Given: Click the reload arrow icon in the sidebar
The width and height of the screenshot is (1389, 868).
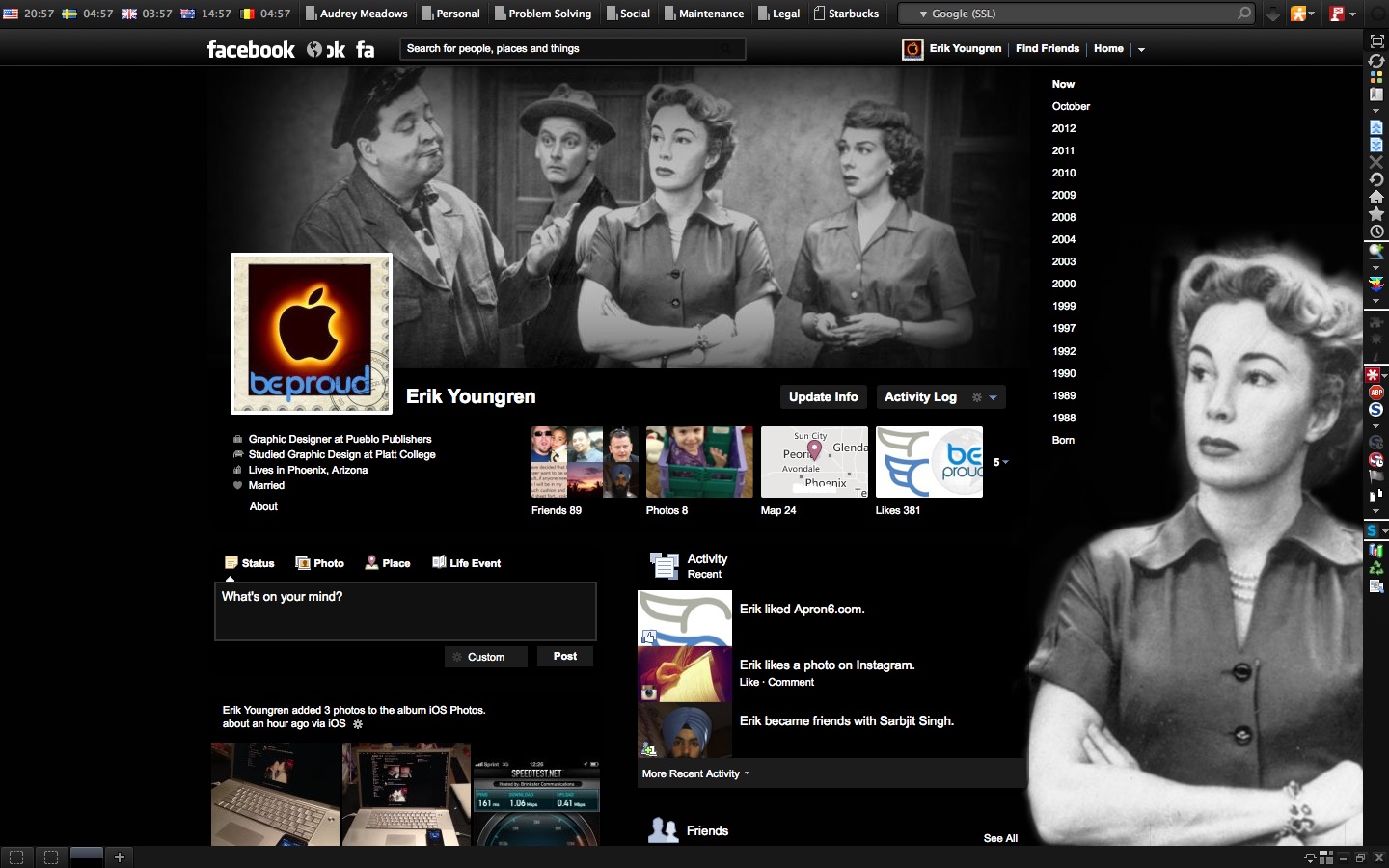Looking at the screenshot, I should (1376, 179).
